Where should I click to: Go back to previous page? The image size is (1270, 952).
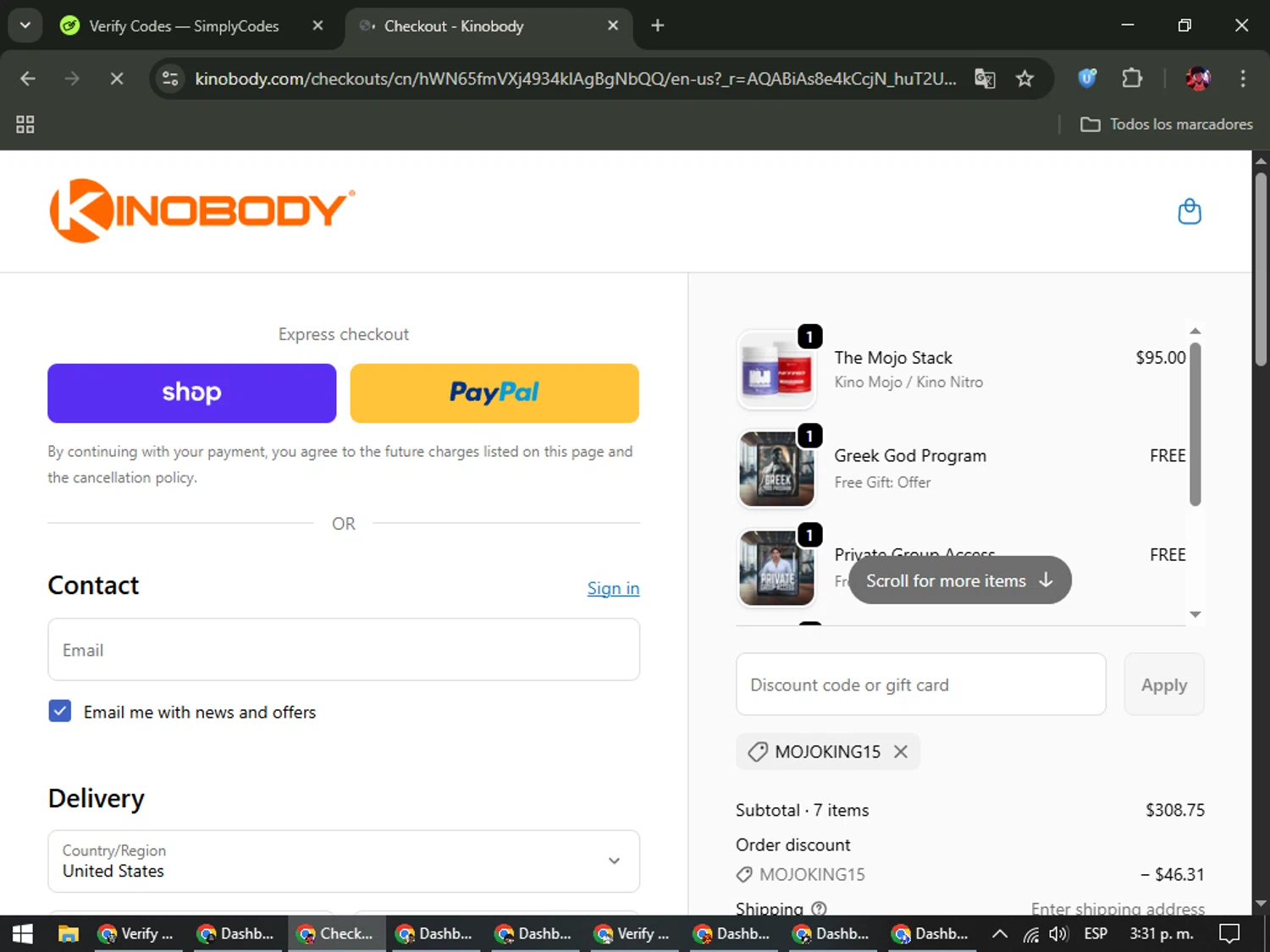pyautogui.click(x=28, y=79)
